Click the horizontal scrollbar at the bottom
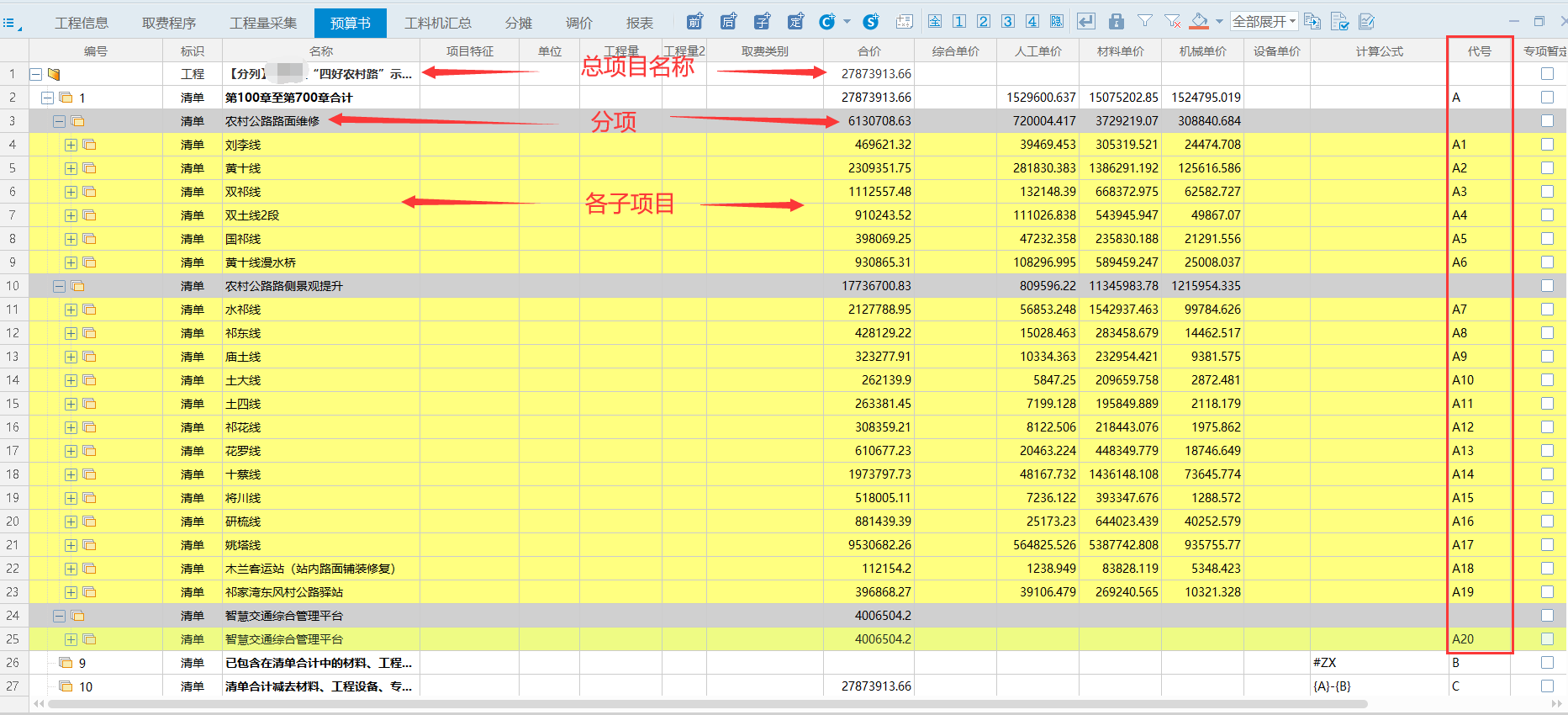1568x715 pixels. coord(708,704)
